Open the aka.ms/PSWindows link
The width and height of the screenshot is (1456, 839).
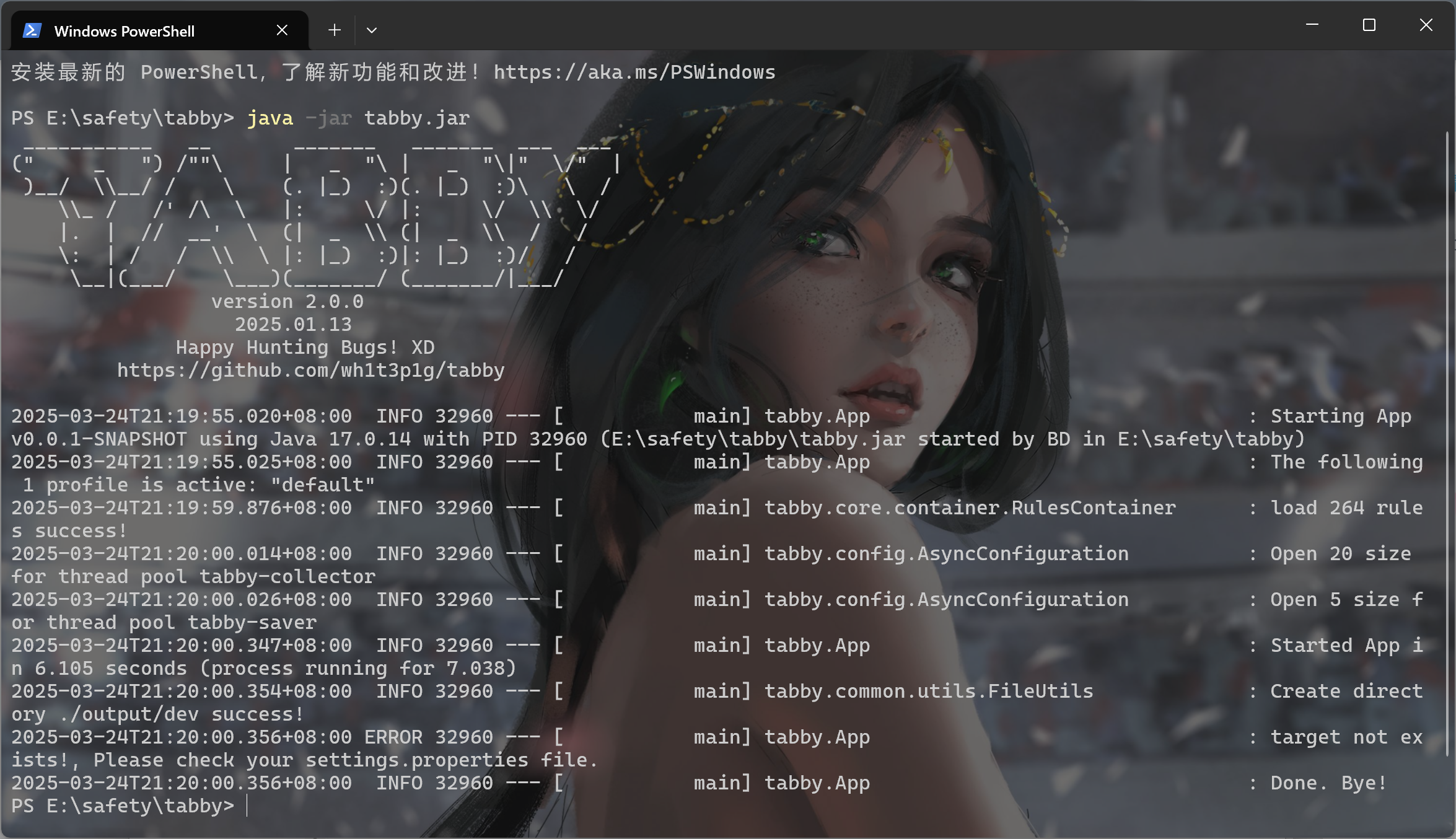tap(634, 72)
